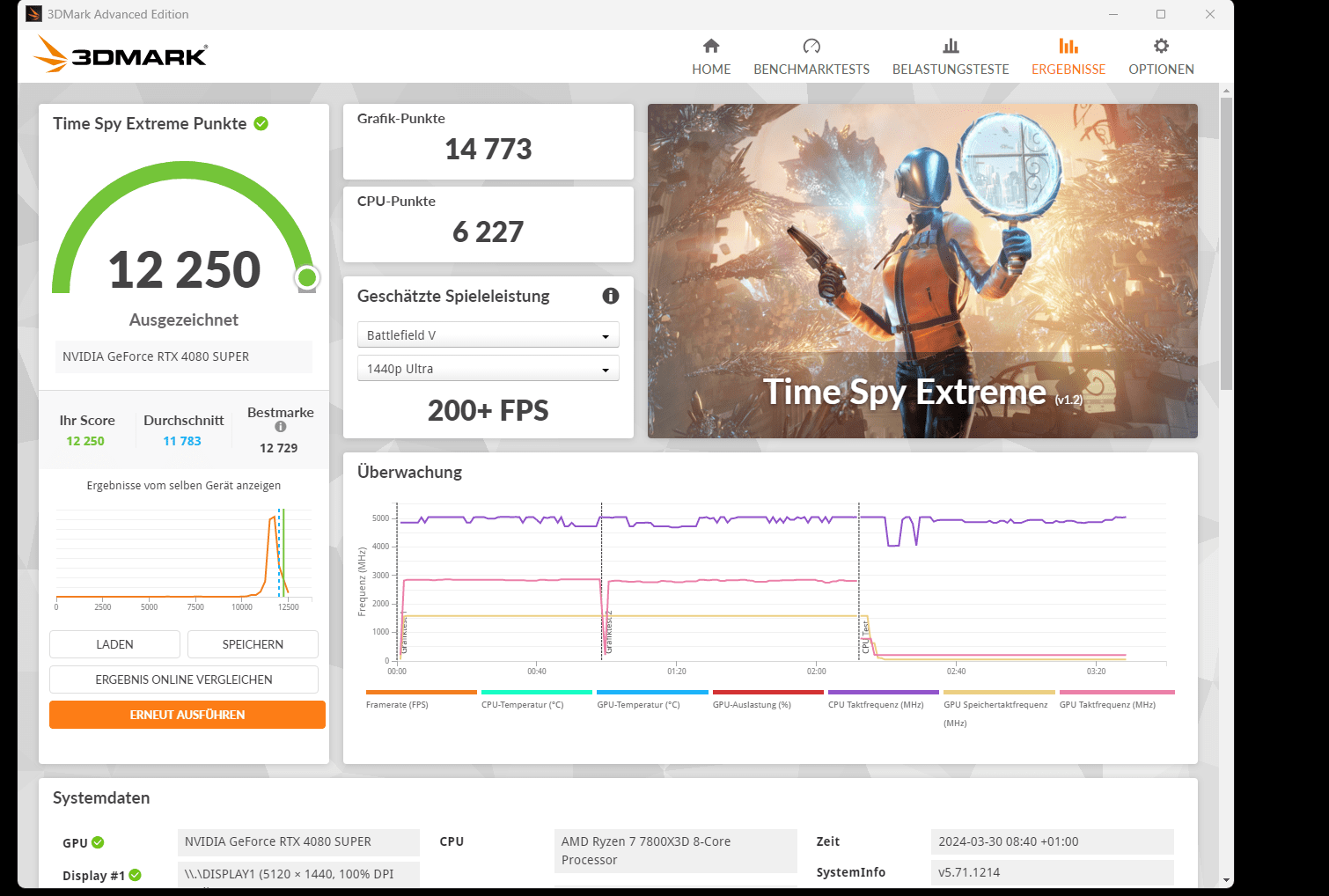The width and height of the screenshot is (1329, 896).
Task: Toggle GPU Speichertaktfrequenz yellow legend swatch
Action: [x=999, y=693]
